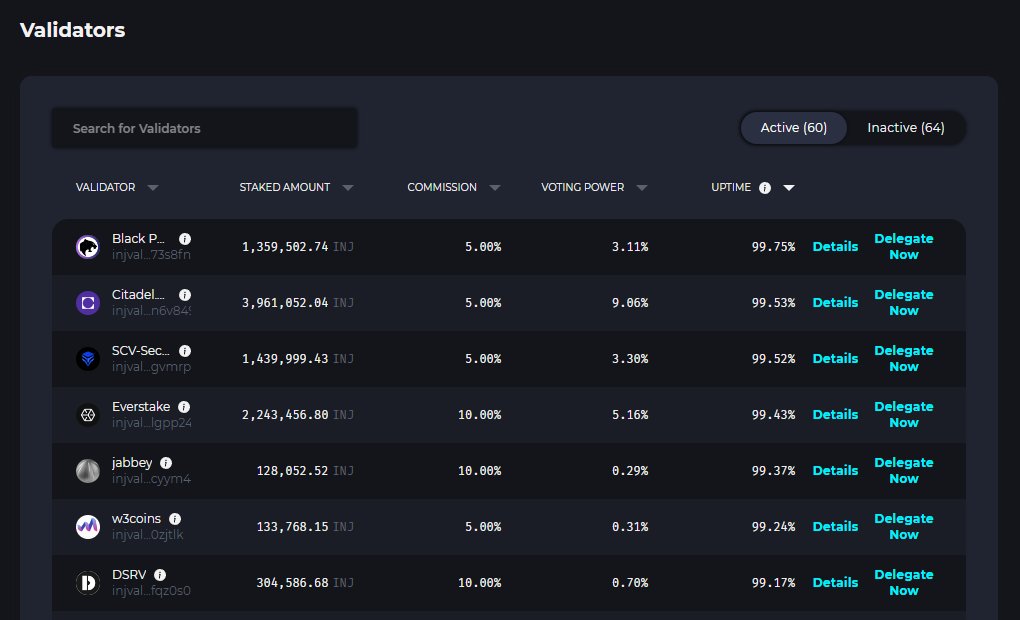Select staked amount 304,586.68 INJ

(305, 582)
